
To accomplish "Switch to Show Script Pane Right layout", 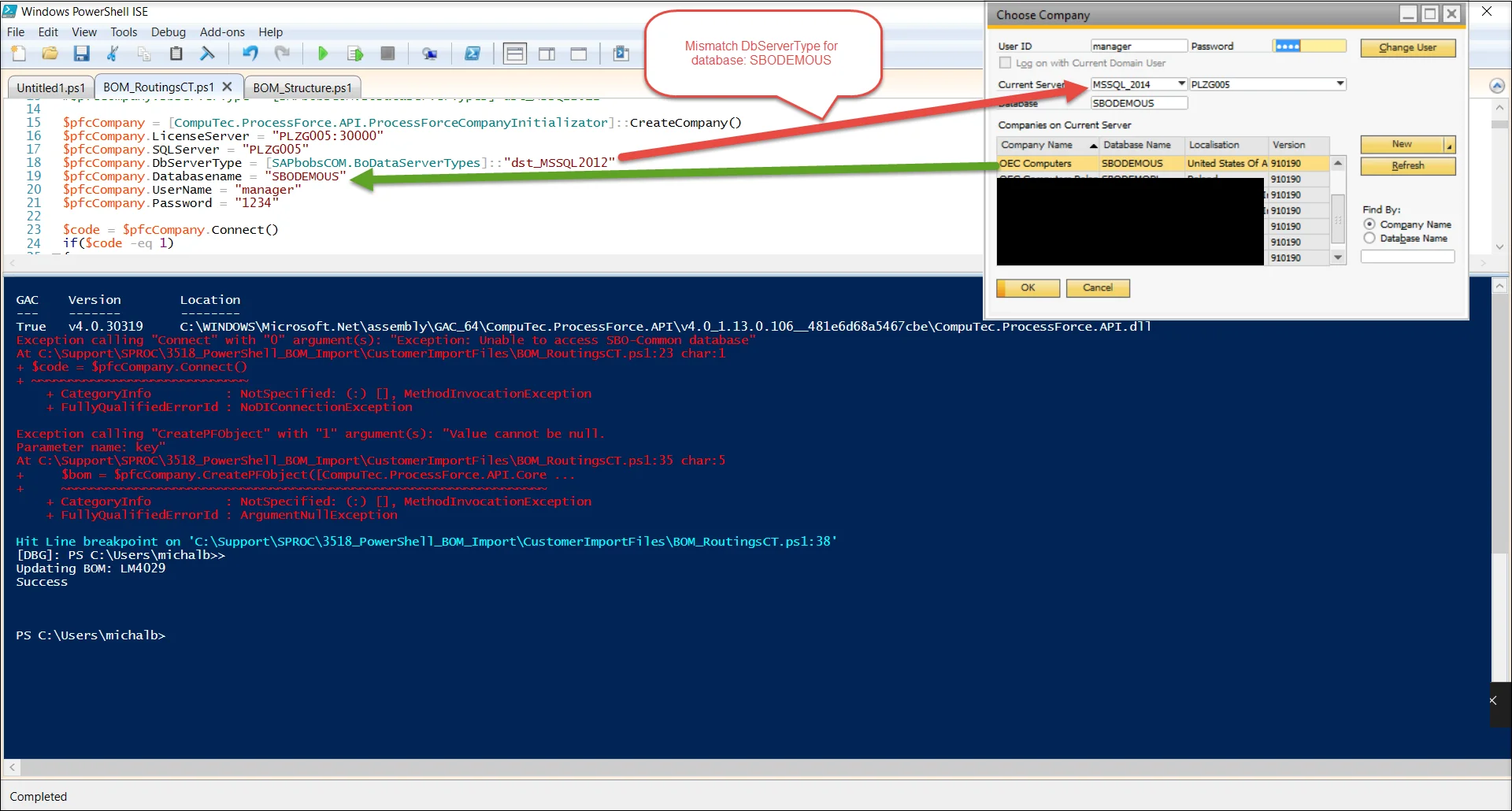I will pyautogui.click(x=547, y=54).
